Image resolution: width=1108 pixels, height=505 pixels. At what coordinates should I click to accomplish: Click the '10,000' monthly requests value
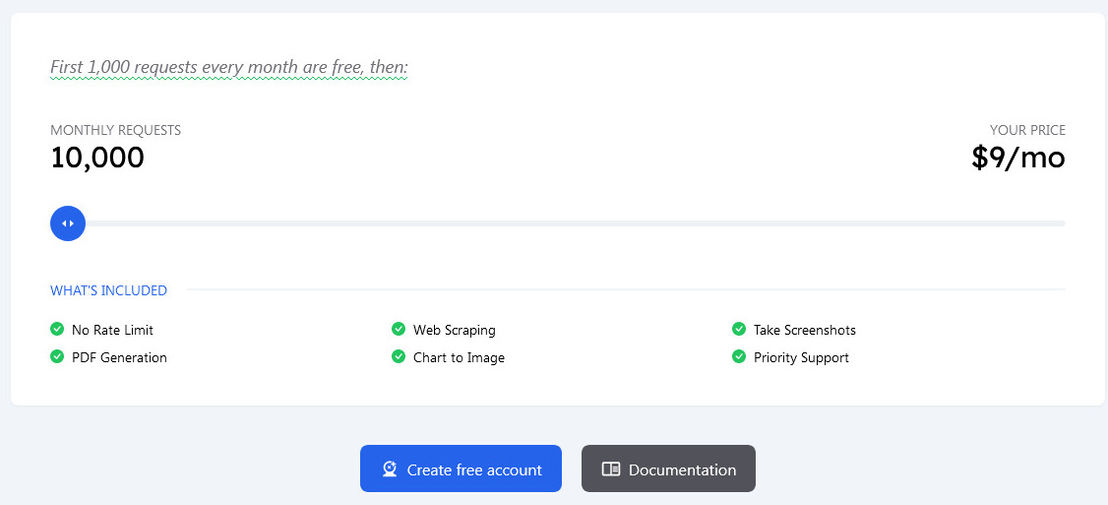tap(98, 158)
